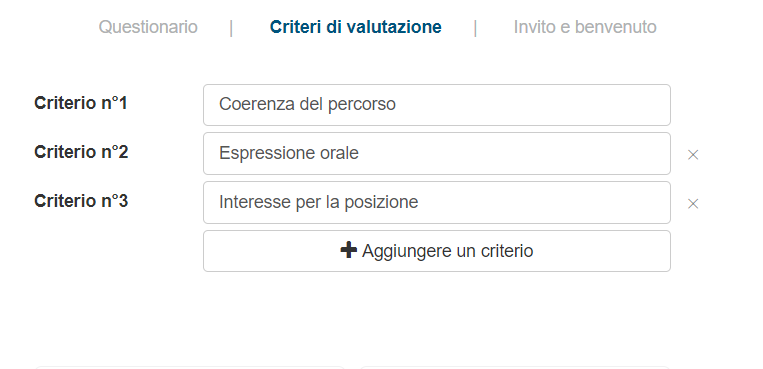Delete Criterio n°2 using its X icon

coord(693,155)
